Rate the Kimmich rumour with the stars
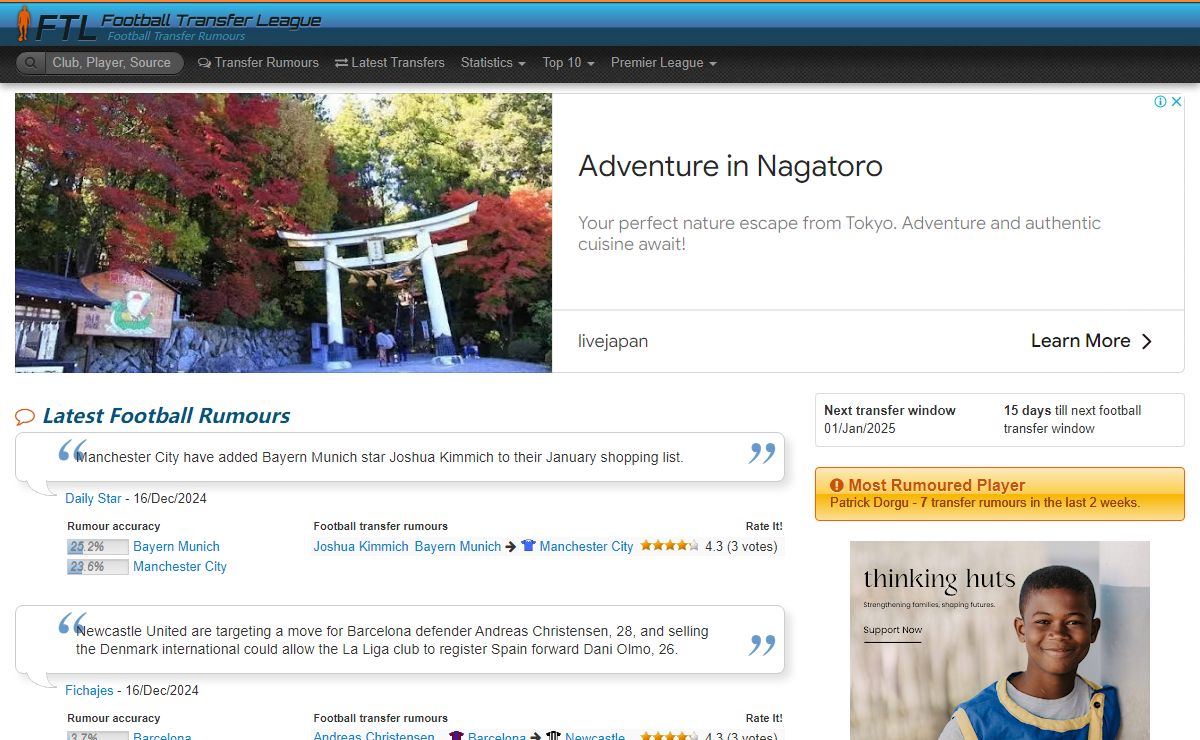Screen dimensions: 1200x740 click(669, 546)
